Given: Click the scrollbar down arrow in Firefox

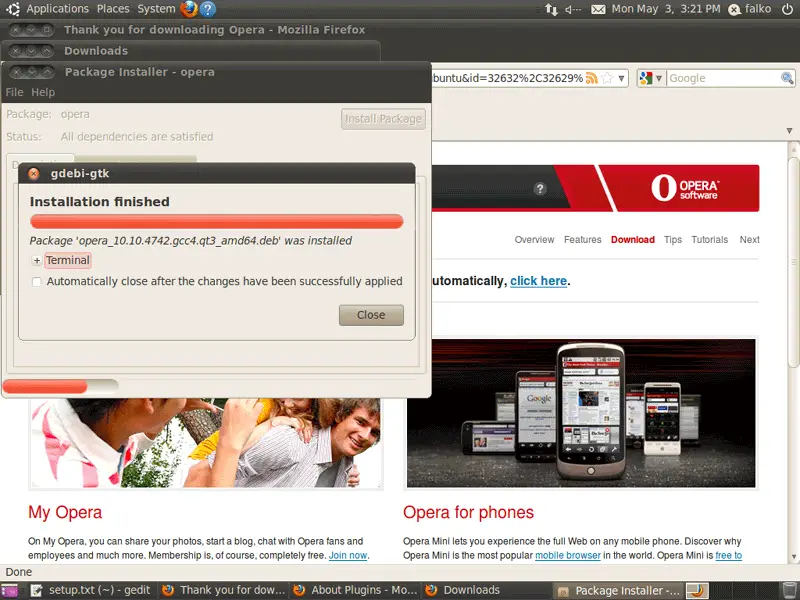Looking at the screenshot, I should pyautogui.click(x=793, y=557).
